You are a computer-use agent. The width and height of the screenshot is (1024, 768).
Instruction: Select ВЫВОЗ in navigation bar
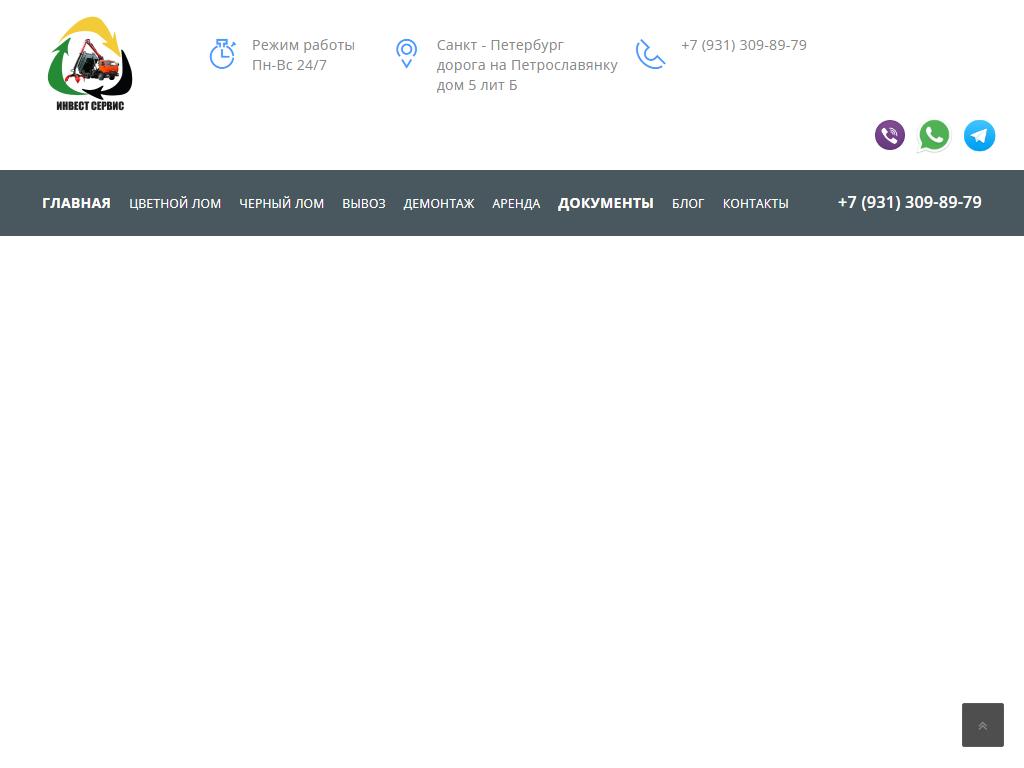point(363,203)
